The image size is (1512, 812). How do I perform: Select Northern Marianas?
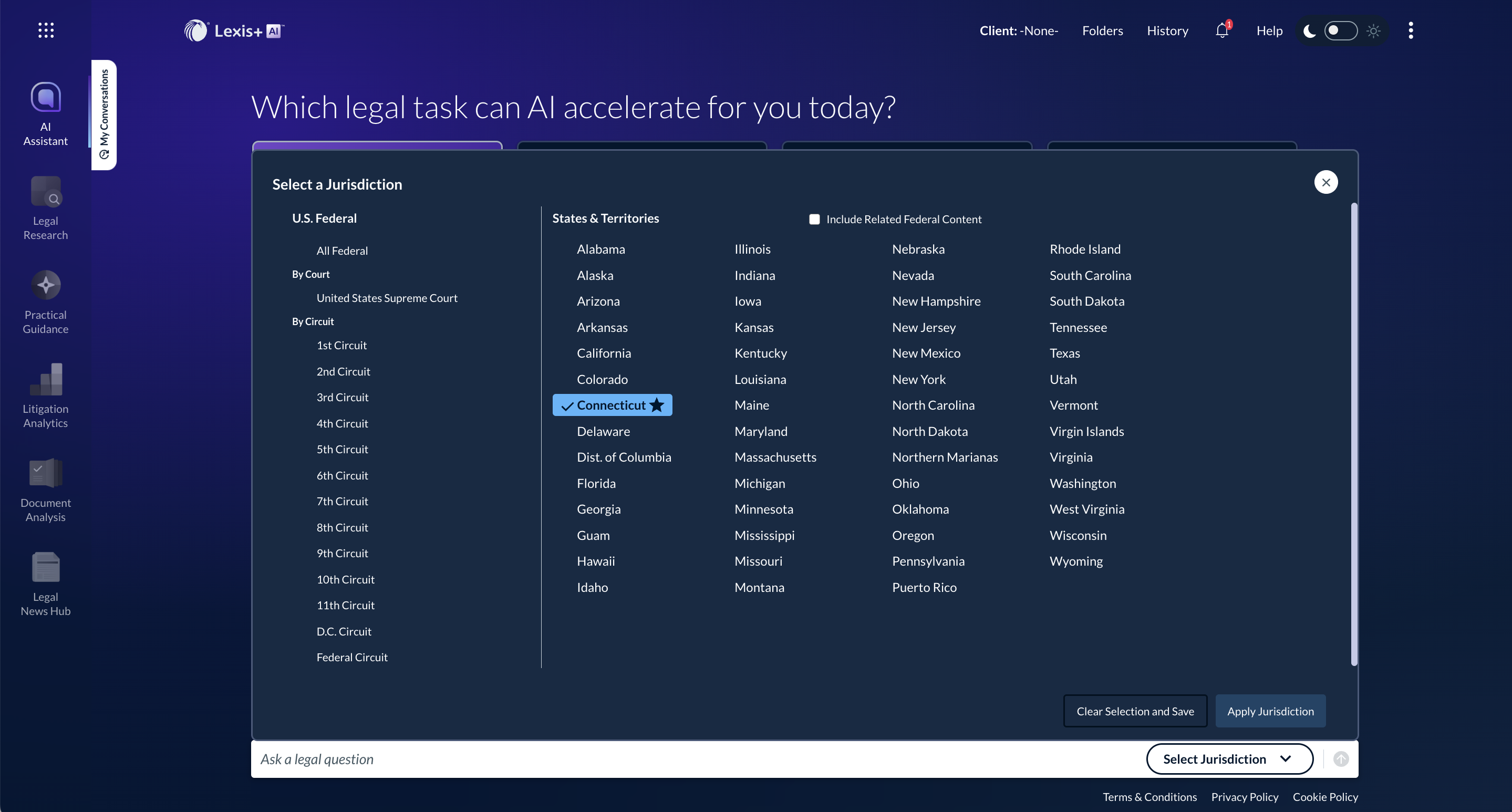[945, 457]
